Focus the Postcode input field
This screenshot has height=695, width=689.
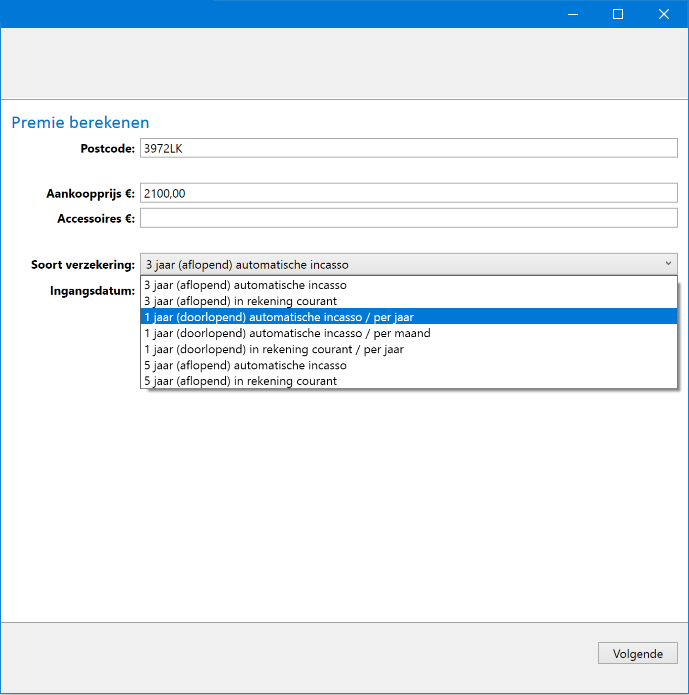click(x=409, y=148)
